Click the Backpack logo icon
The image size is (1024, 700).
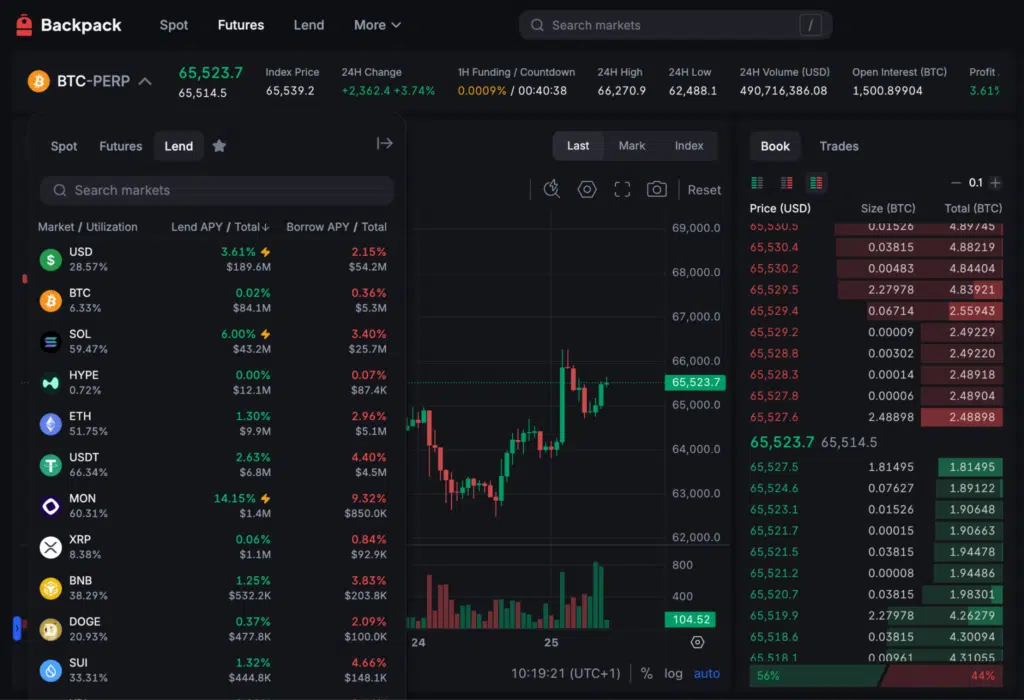(25, 25)
